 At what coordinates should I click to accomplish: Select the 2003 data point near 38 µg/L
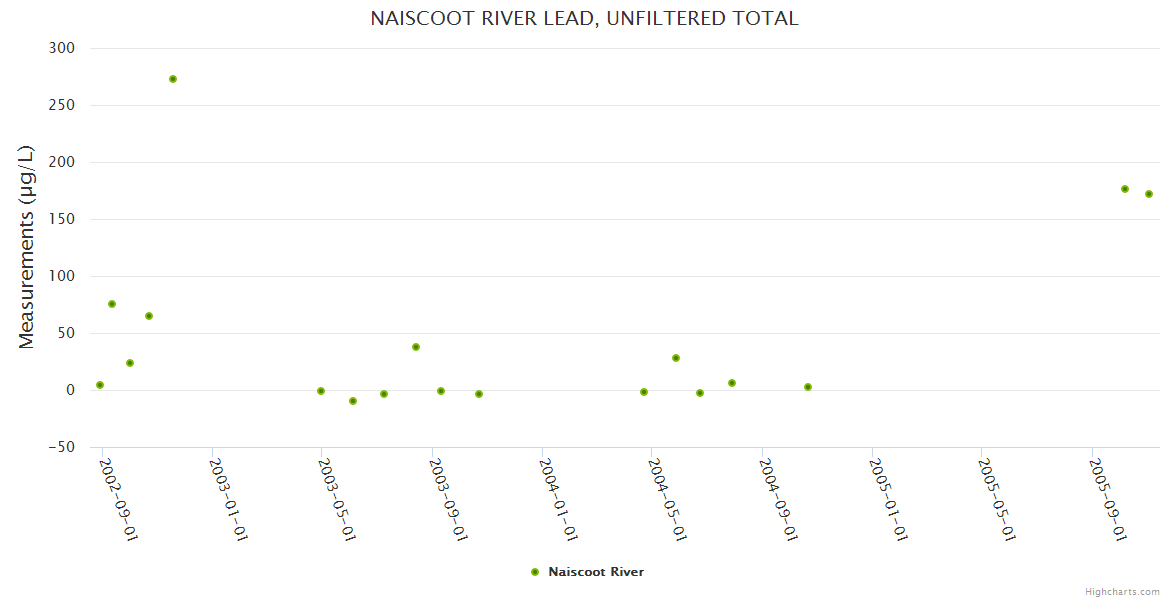coord(416,347)
